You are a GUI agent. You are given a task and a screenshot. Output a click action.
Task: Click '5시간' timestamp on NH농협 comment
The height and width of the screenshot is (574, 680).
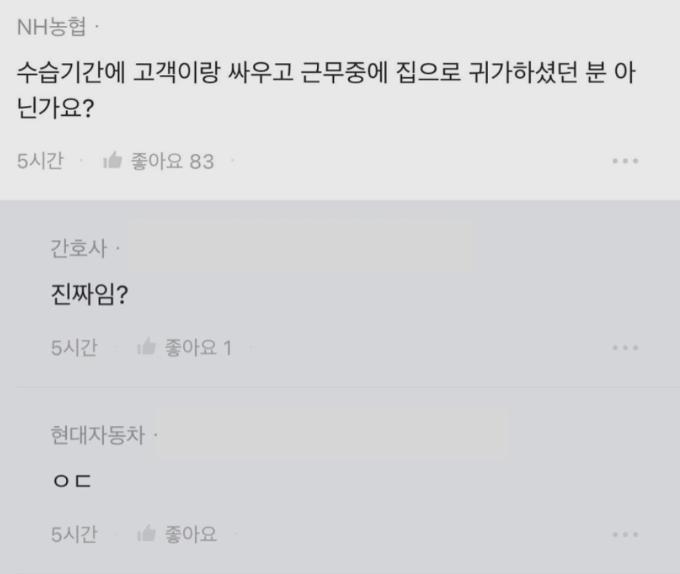click(40, 161)
